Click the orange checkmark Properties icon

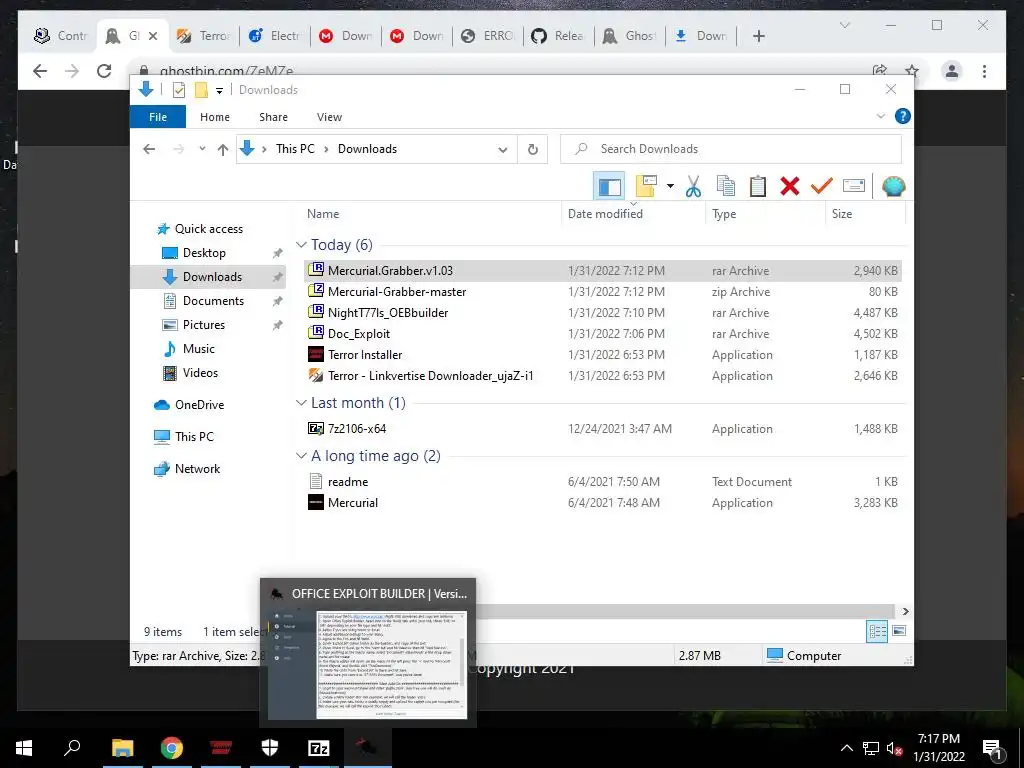822,186
